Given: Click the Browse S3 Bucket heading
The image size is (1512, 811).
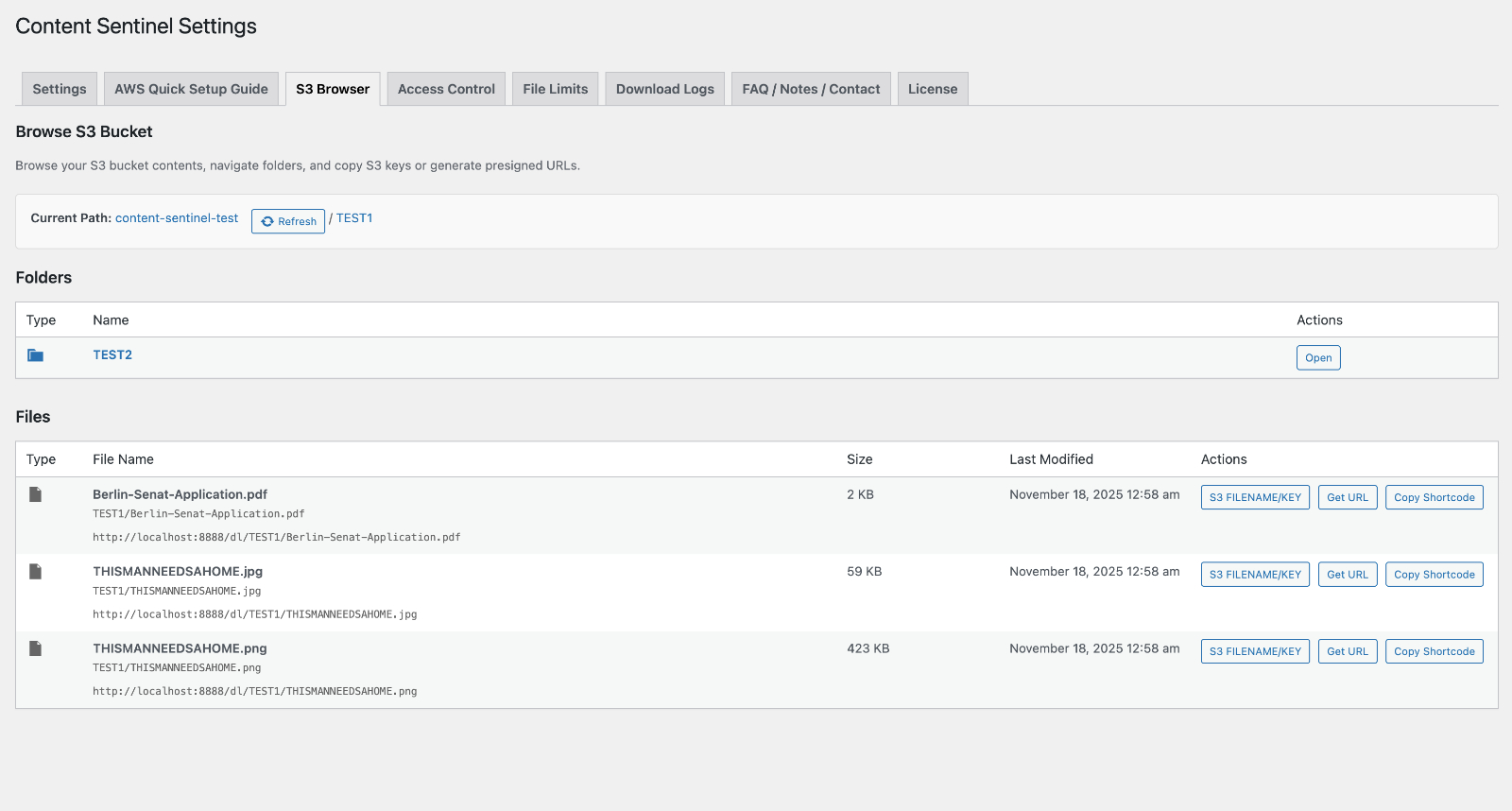Looking at the screenshot, I should tap(84, 131).
